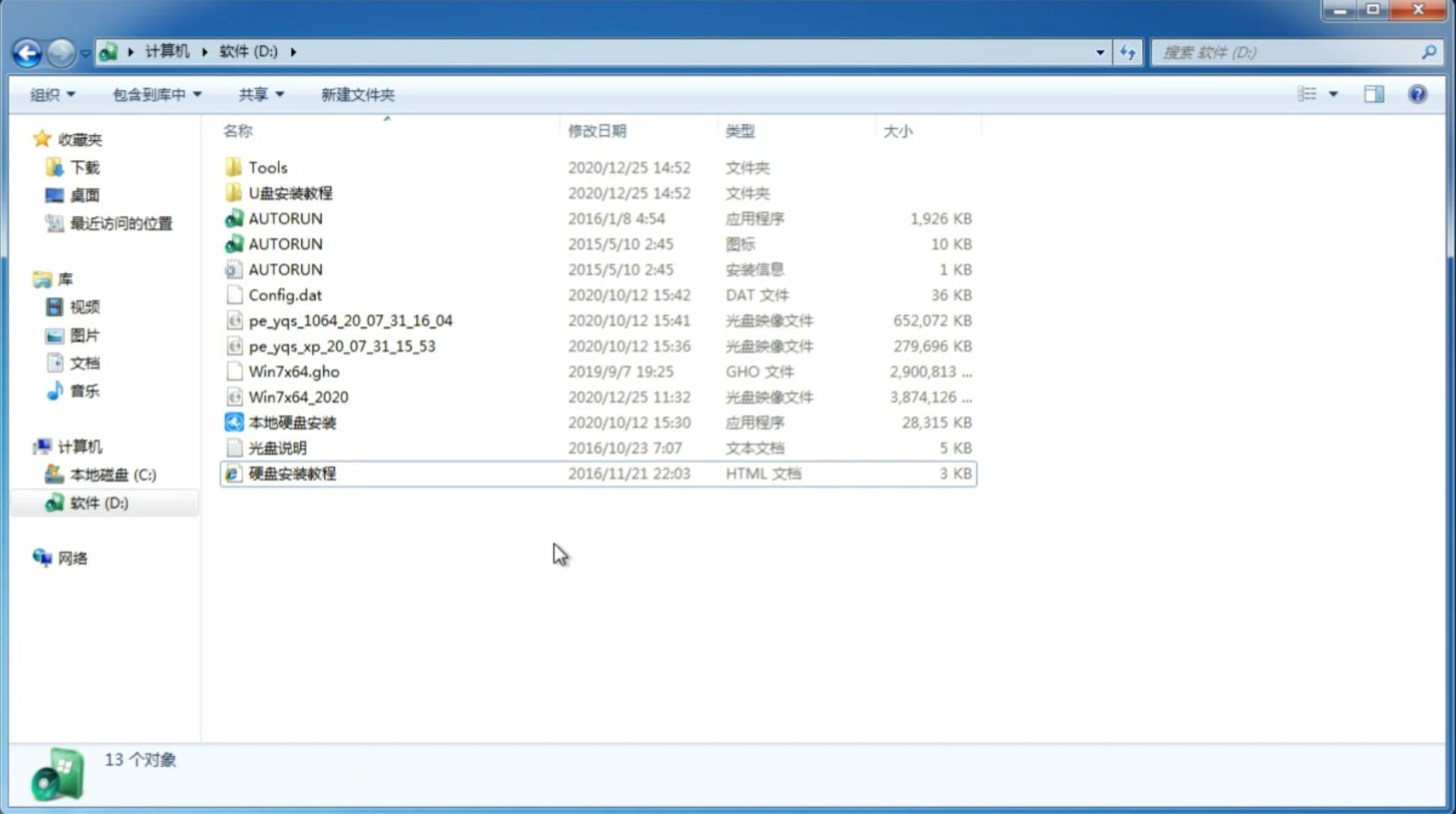The width and height of the screenshot is (1456, 814).
Task: Expand 计算机 node in sidebar
Action: [27, 447]
